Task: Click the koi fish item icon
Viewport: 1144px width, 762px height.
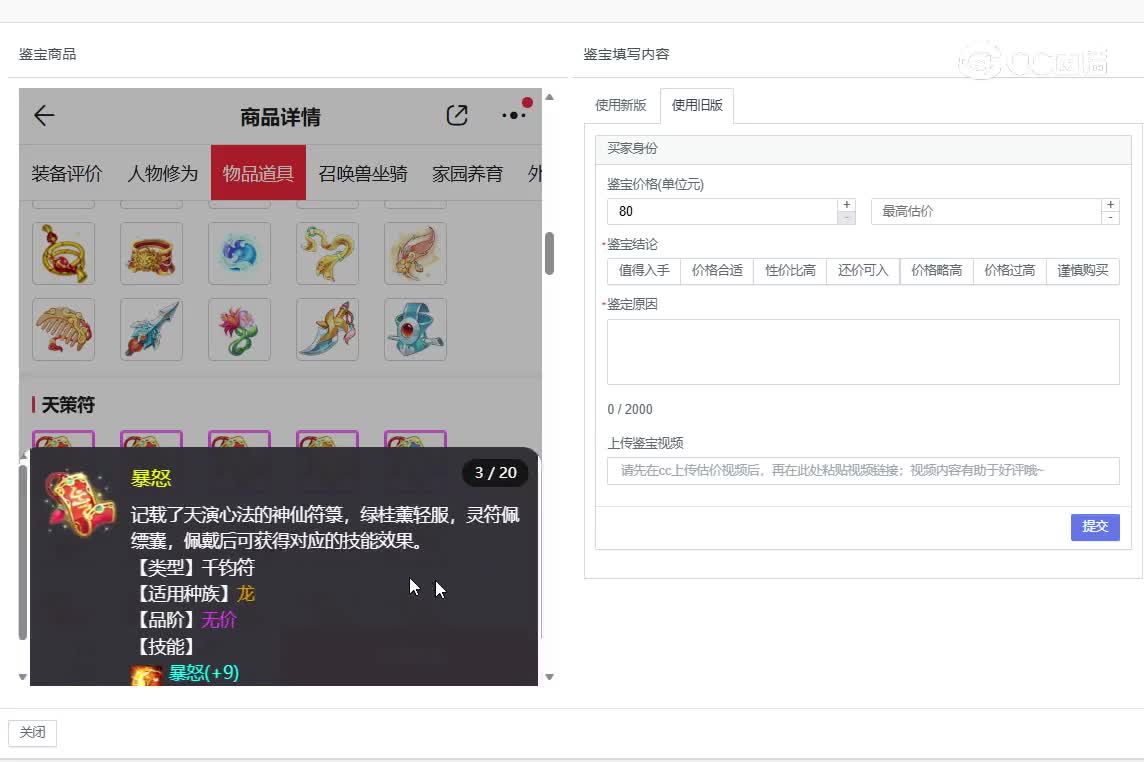Action: coord(415,253)
